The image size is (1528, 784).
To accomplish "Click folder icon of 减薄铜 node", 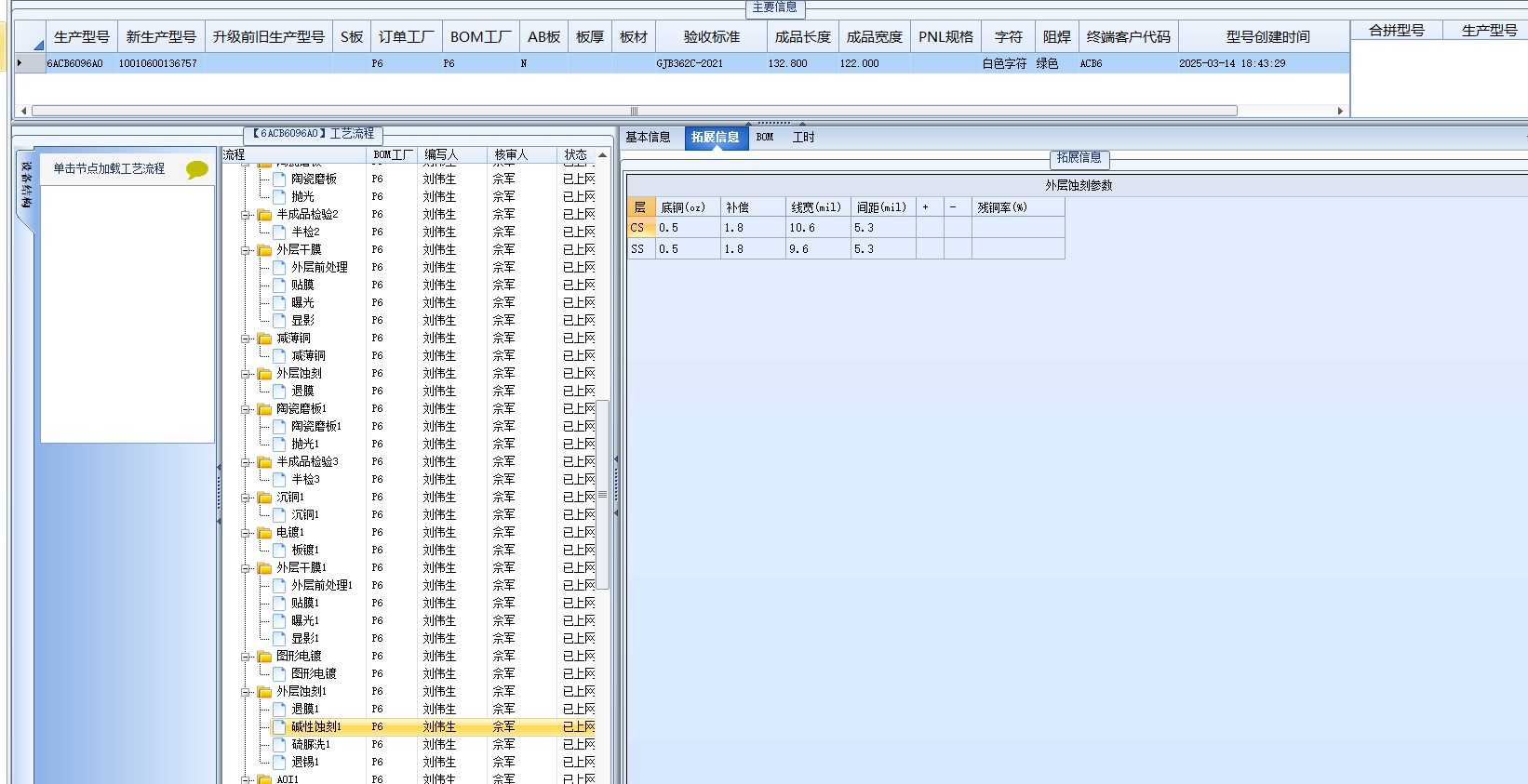I will tap(264, 338).
